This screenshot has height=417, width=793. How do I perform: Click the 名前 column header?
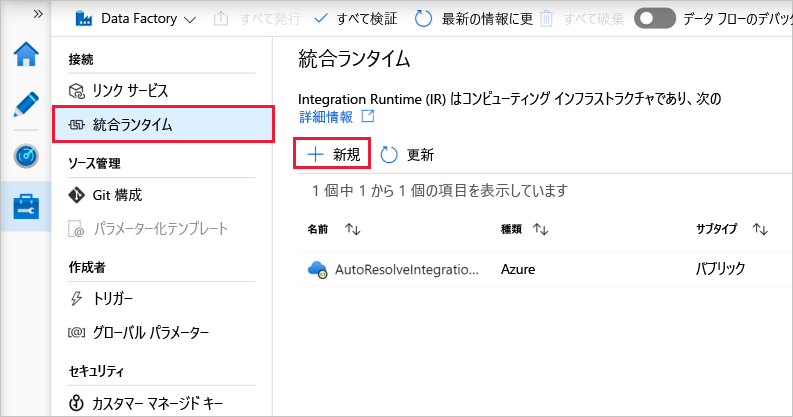tap(318, 229)
